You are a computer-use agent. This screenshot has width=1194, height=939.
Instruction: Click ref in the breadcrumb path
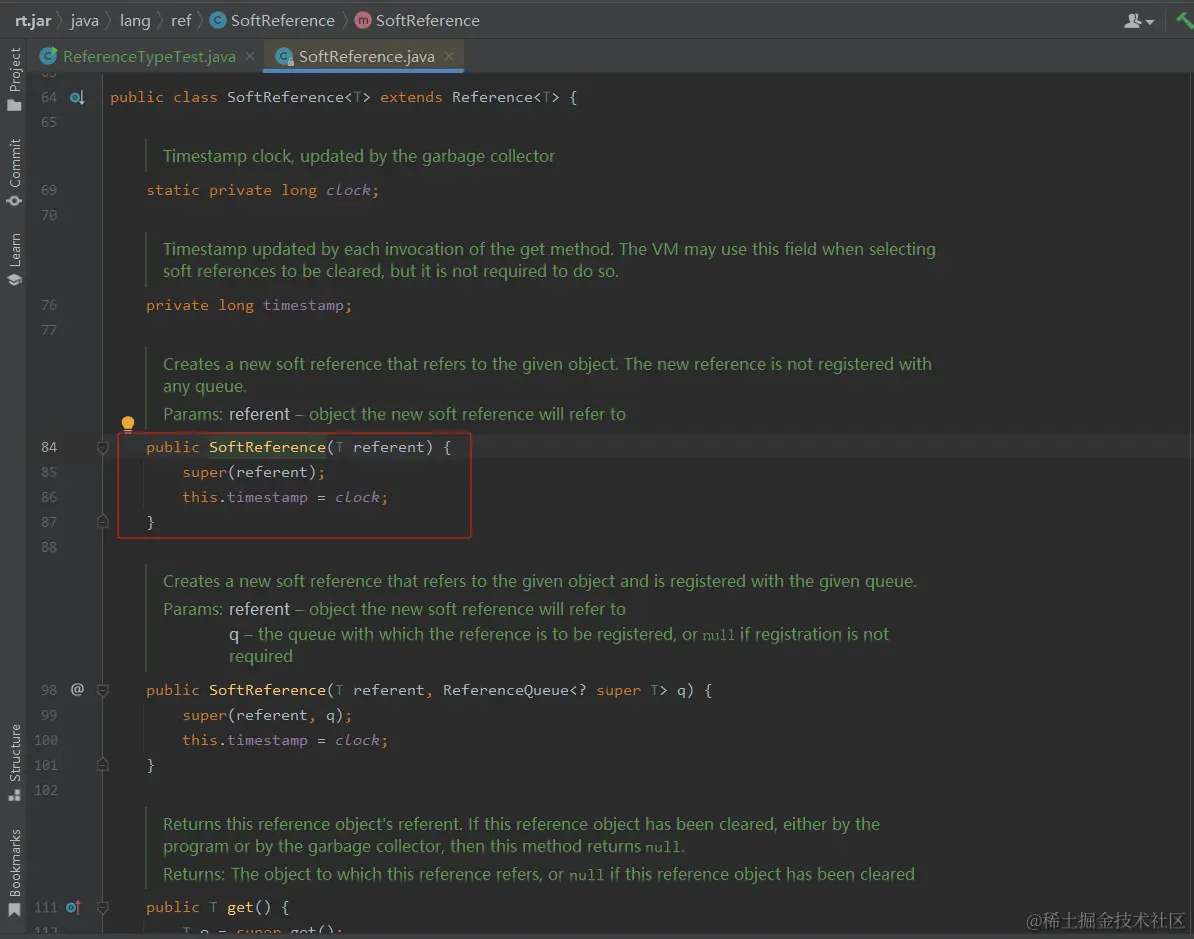[181, 21]
